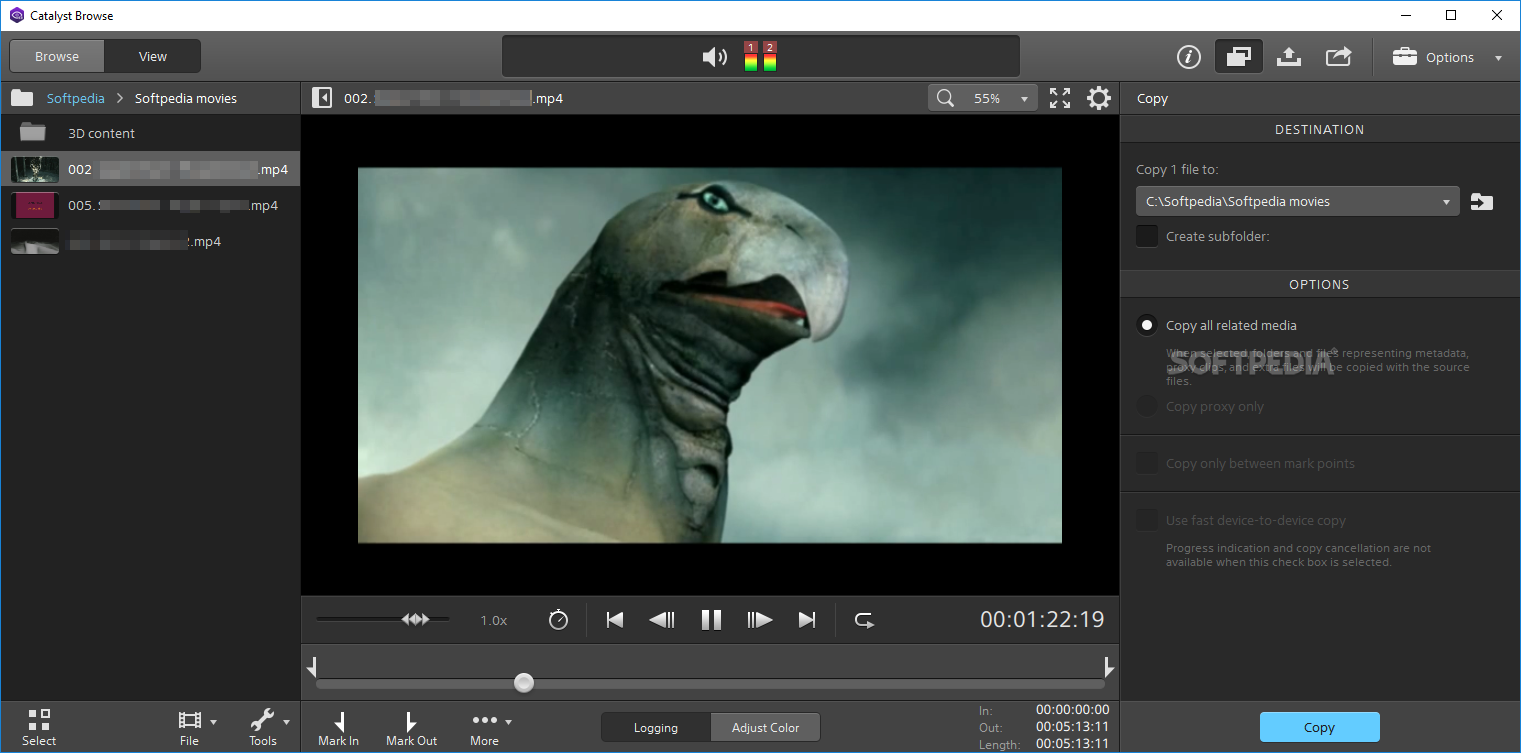
Task: Browse for destination folder
Action: pyautogui.click(x=1482, y=202)
